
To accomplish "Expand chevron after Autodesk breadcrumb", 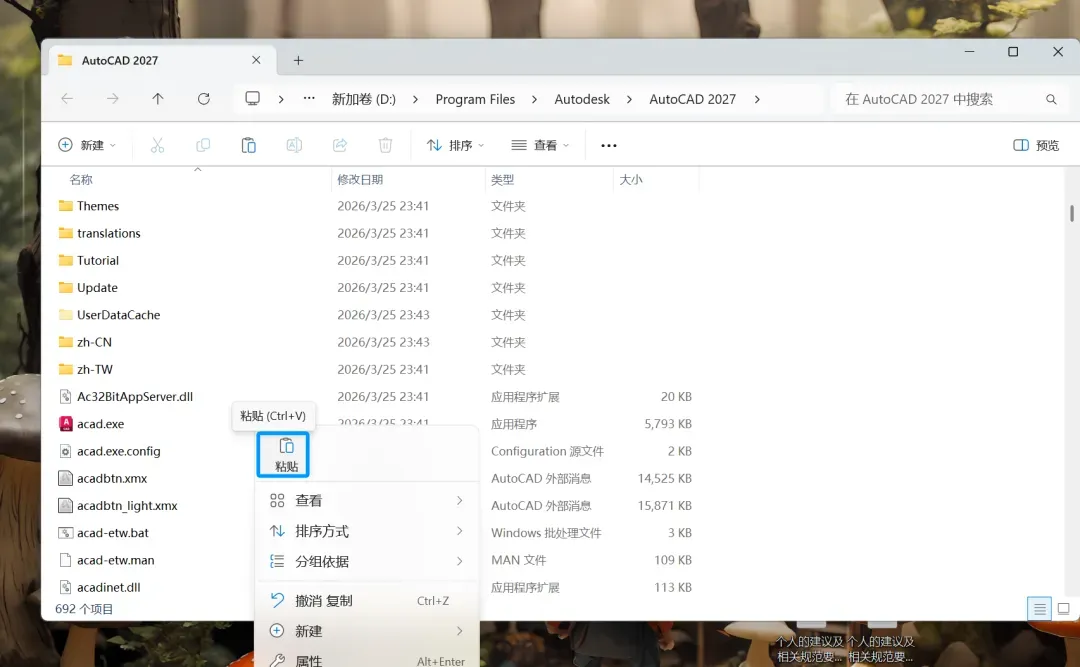I will point(629,99).
